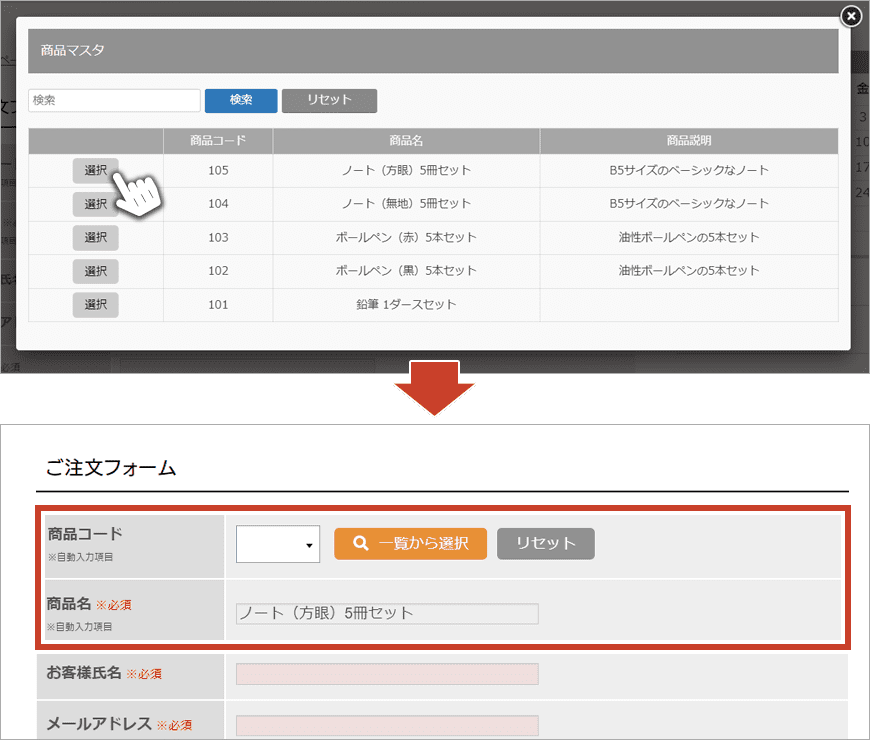Open the 商品コード dropdown in order form
The height and width of the screenshot is (740, 870).
(x=278, y=544)
